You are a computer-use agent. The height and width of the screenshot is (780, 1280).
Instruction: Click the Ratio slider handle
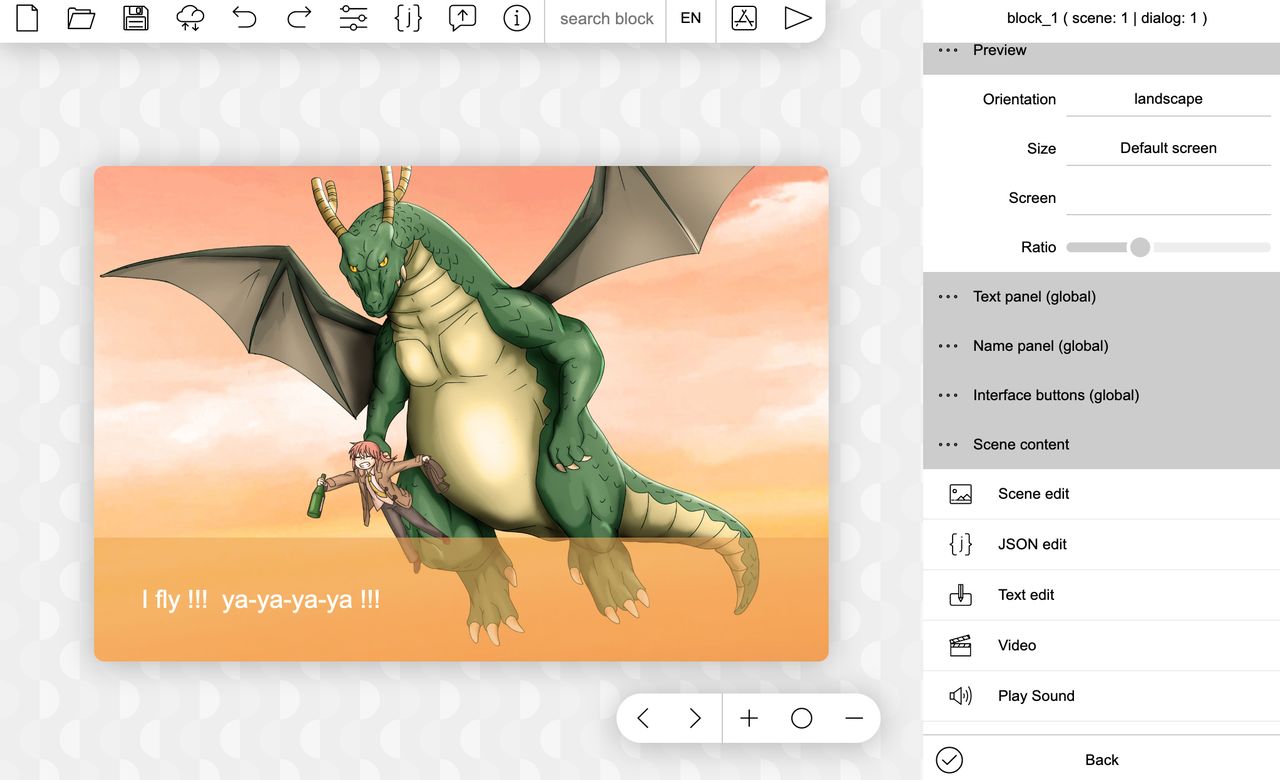click(x=1140, y=247)
